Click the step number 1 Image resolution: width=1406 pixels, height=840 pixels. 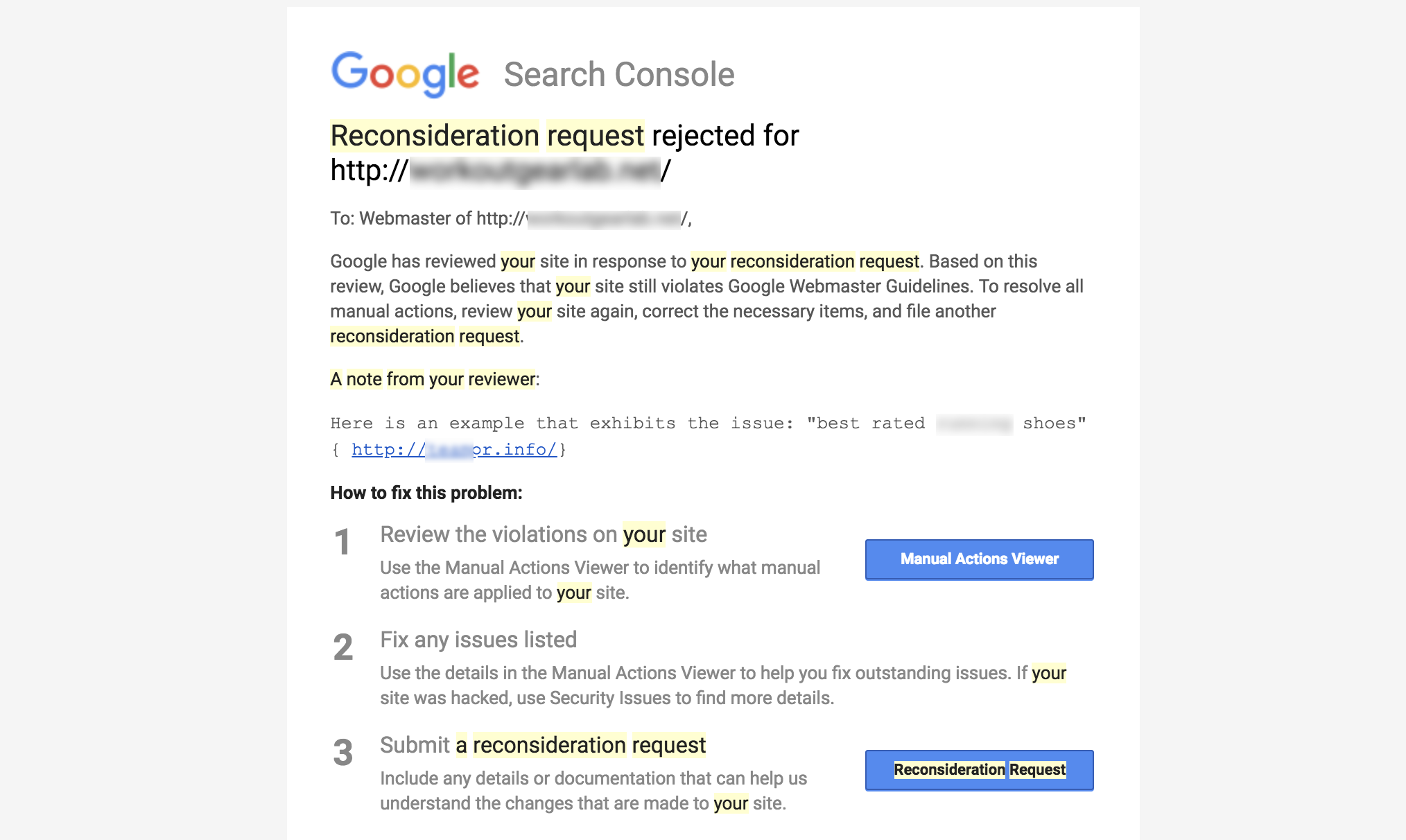342,542
